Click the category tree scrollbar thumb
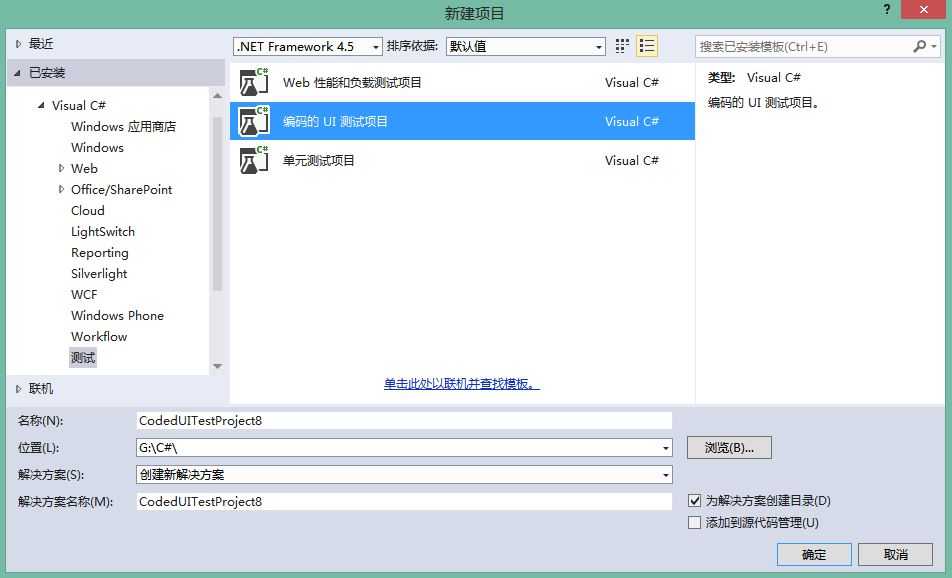This screenshot has width=952, height=578. pyautogui.click(x=217, y=203)
